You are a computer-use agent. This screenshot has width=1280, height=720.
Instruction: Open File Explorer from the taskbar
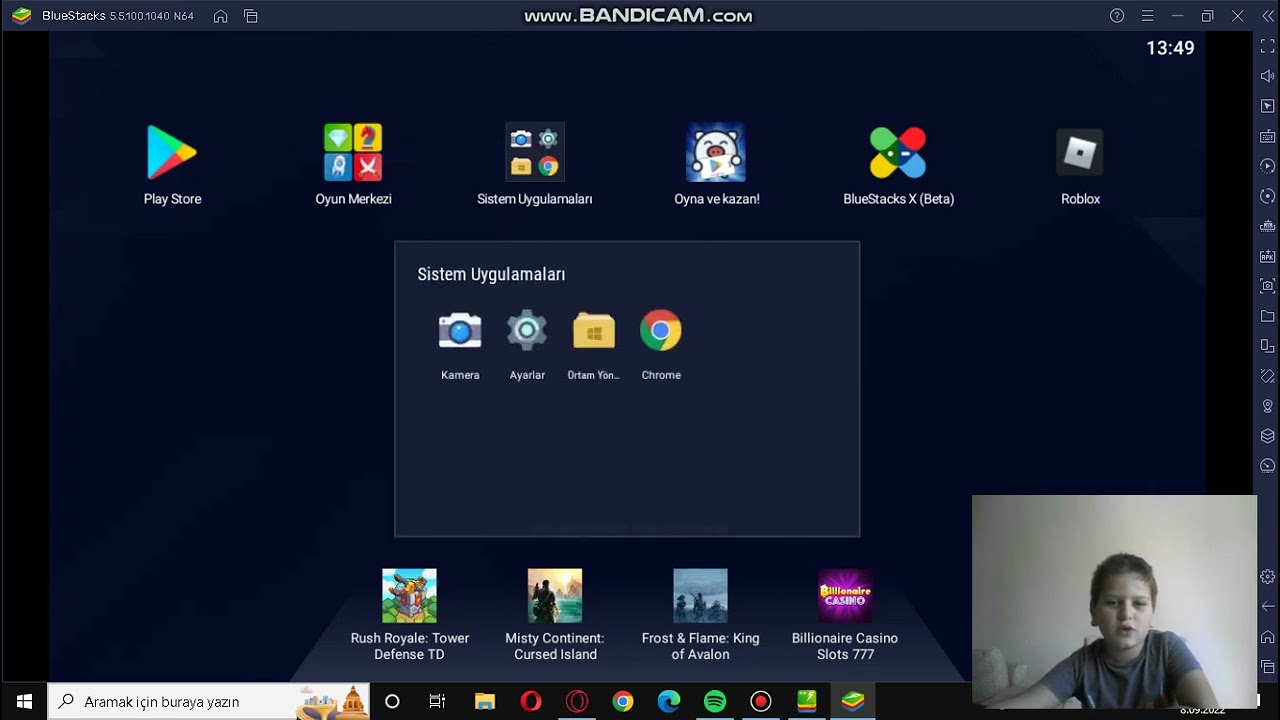pyautogui.click(x=485, y=701)
